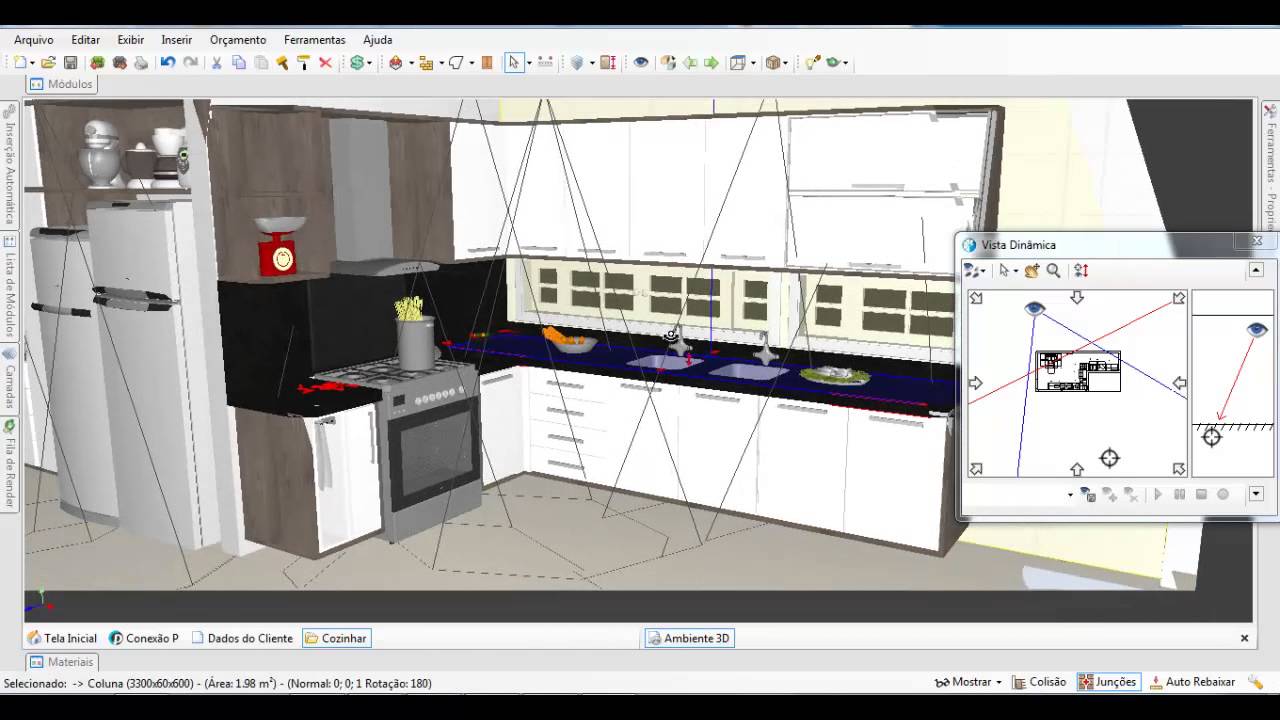Image resolution: width=1280 pixels, height=720 pixels.
Task: Click the camera eye in the side view
Action: pyautogui.click(x=1257, y=330)
